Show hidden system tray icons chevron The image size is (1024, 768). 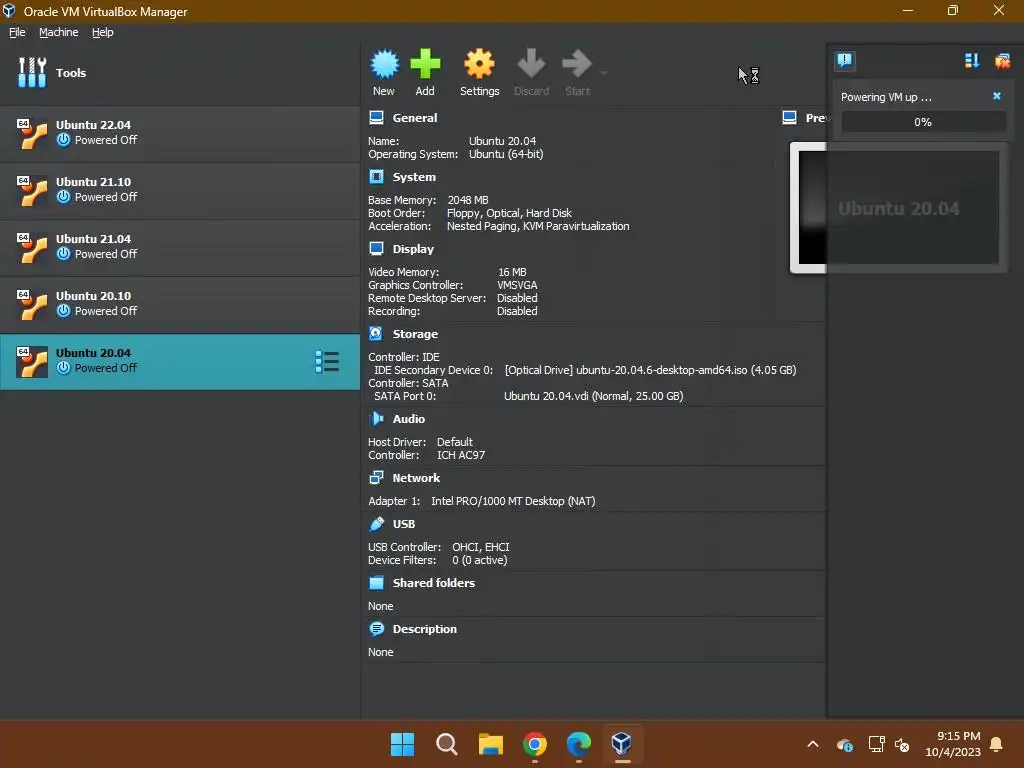click(x=812, y=744)
